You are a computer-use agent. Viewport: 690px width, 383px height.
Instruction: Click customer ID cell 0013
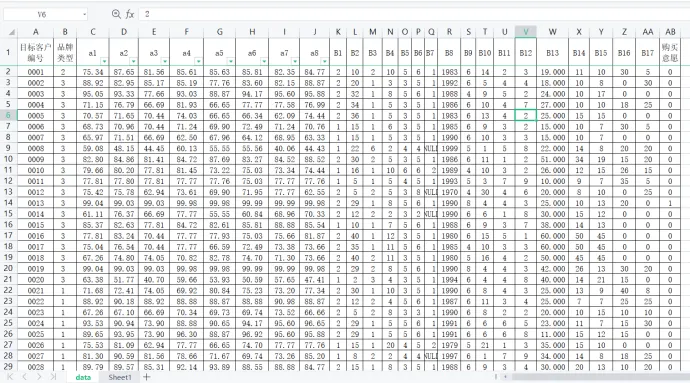coord(36,203)
